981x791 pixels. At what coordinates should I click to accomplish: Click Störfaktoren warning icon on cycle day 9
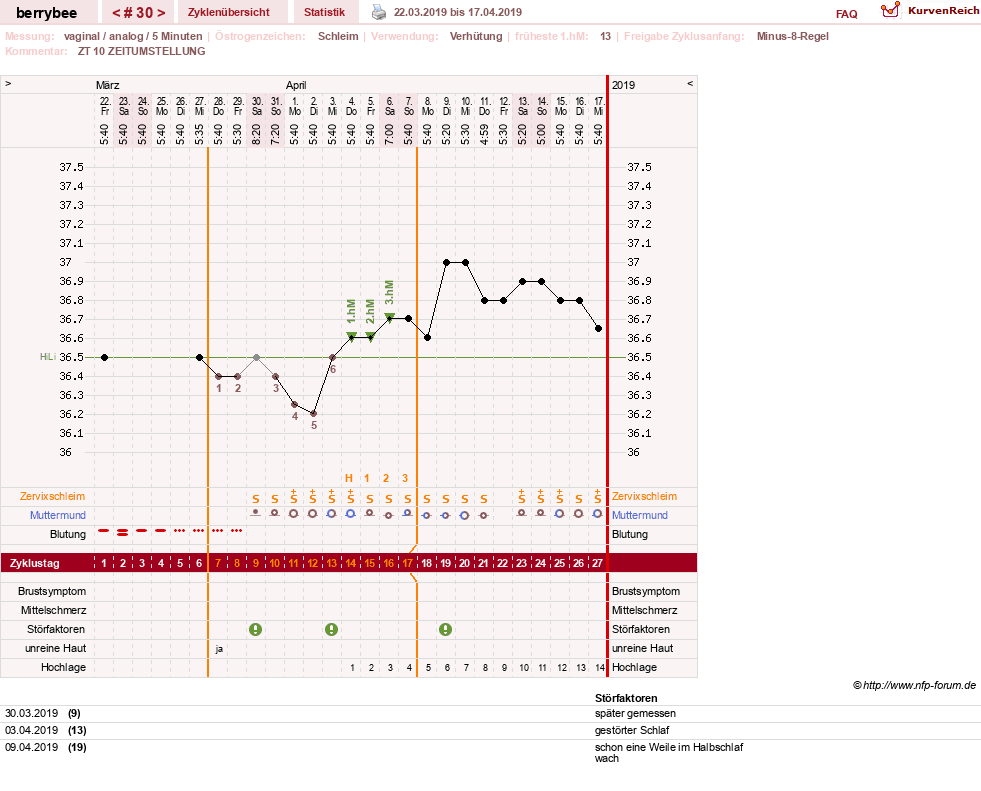point(255,630)
